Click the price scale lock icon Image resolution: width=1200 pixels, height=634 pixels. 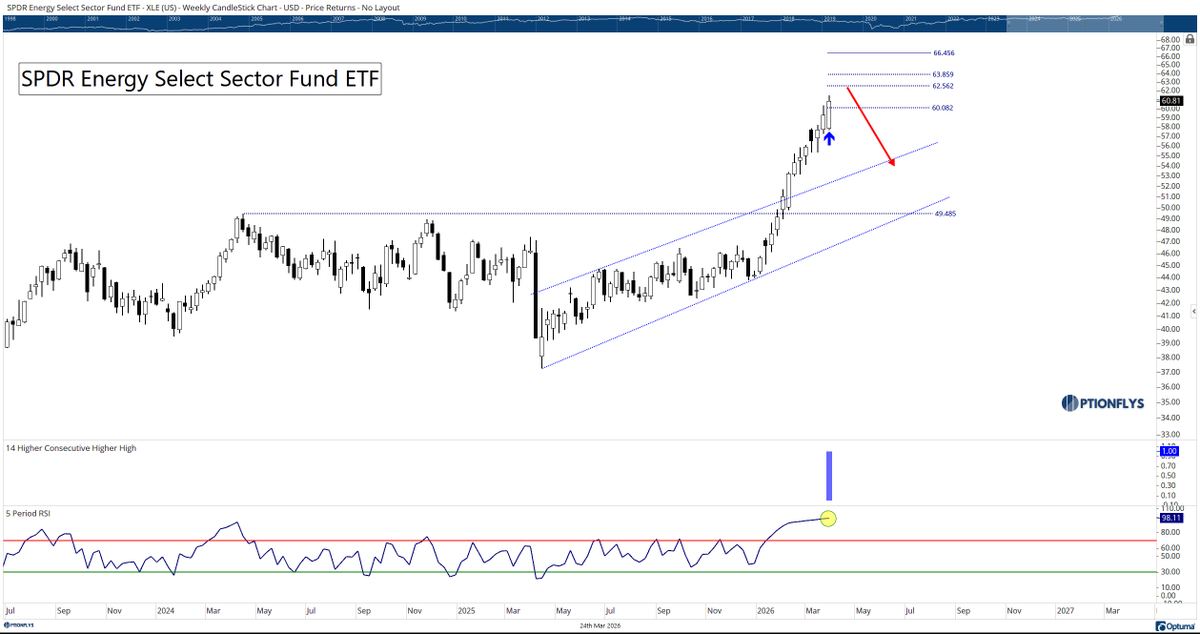(x=1192, y=39)
